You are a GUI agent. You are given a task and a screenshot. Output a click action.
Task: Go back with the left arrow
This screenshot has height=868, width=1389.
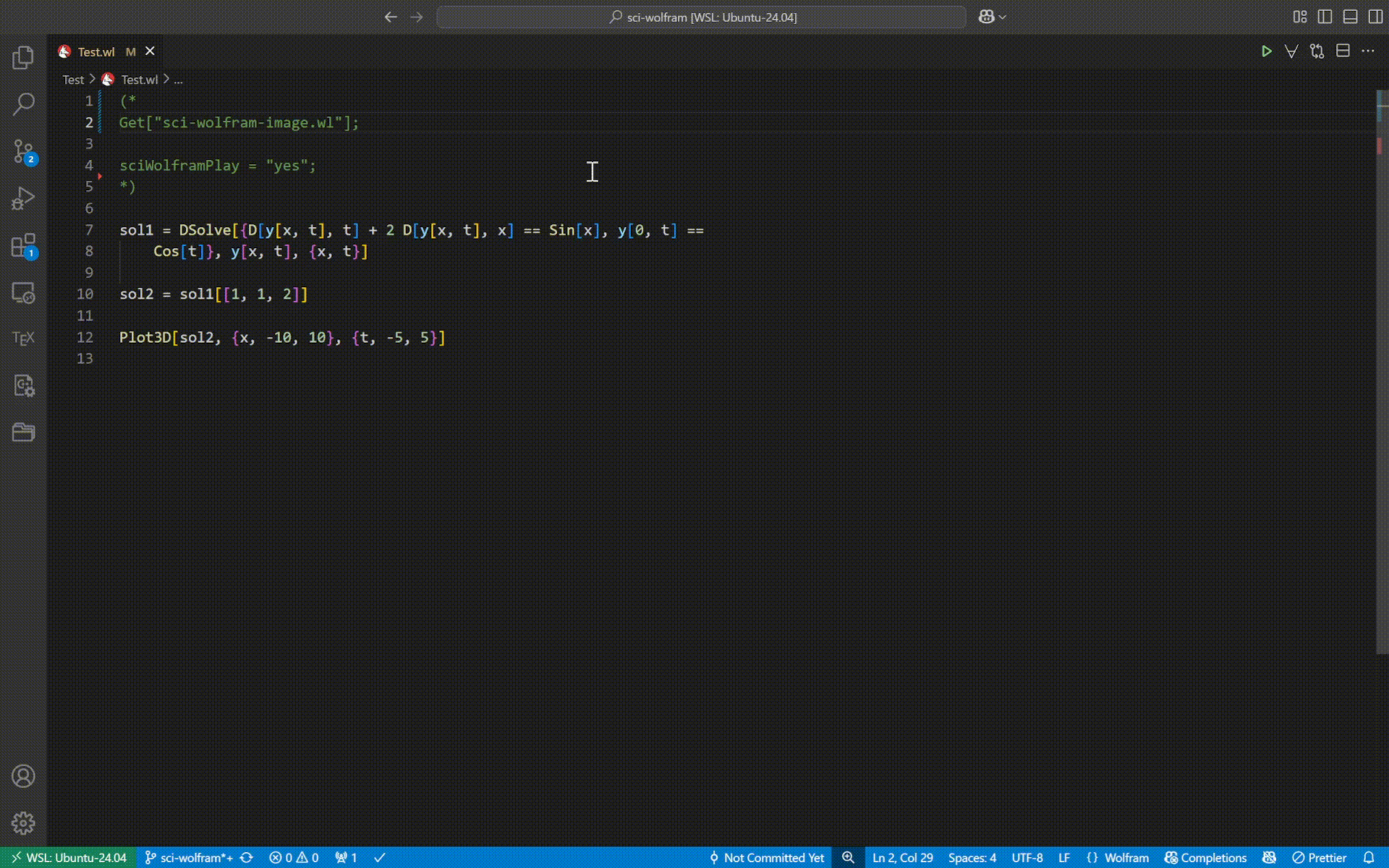coord(391,17)
